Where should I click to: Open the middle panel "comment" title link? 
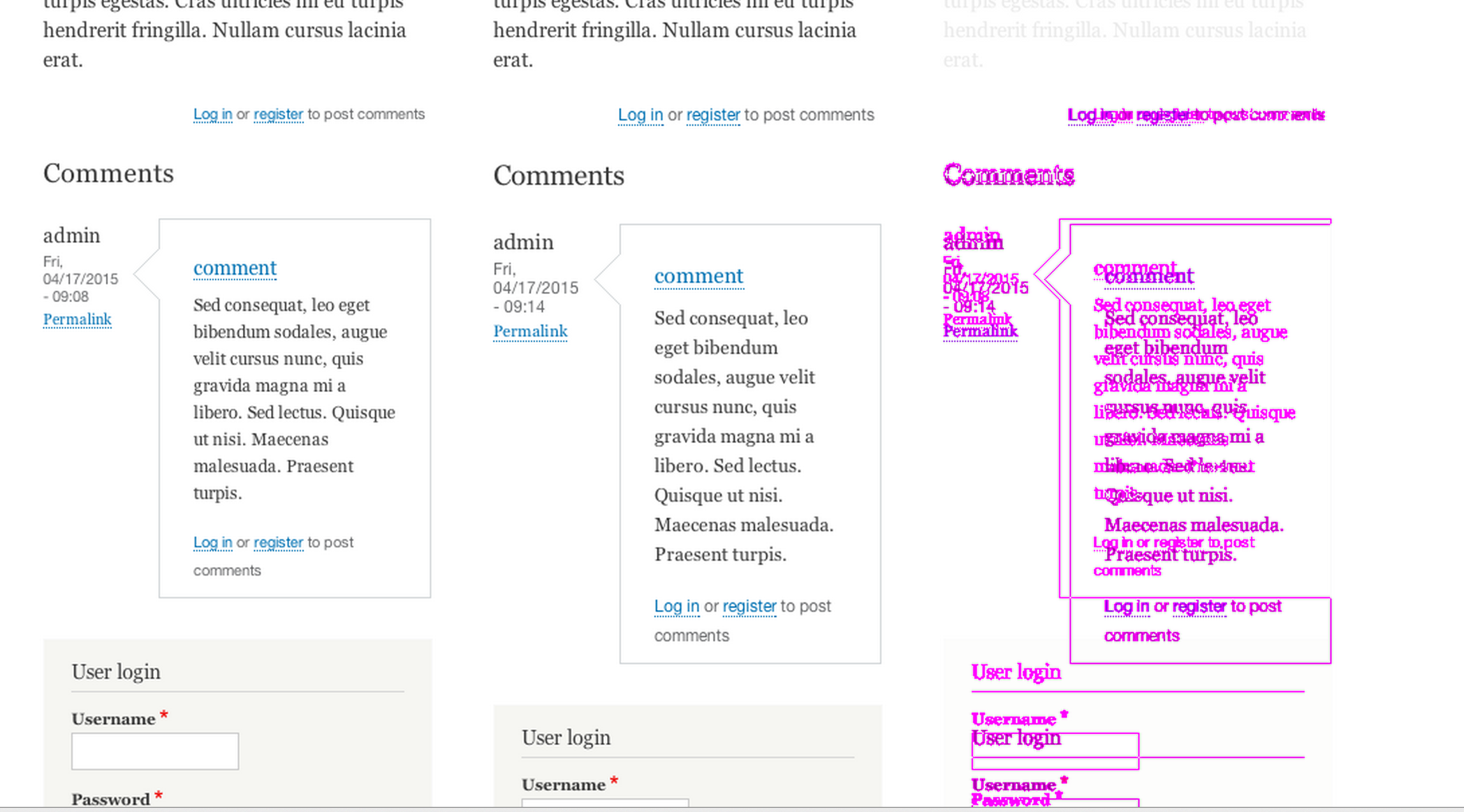coord(698,276)
